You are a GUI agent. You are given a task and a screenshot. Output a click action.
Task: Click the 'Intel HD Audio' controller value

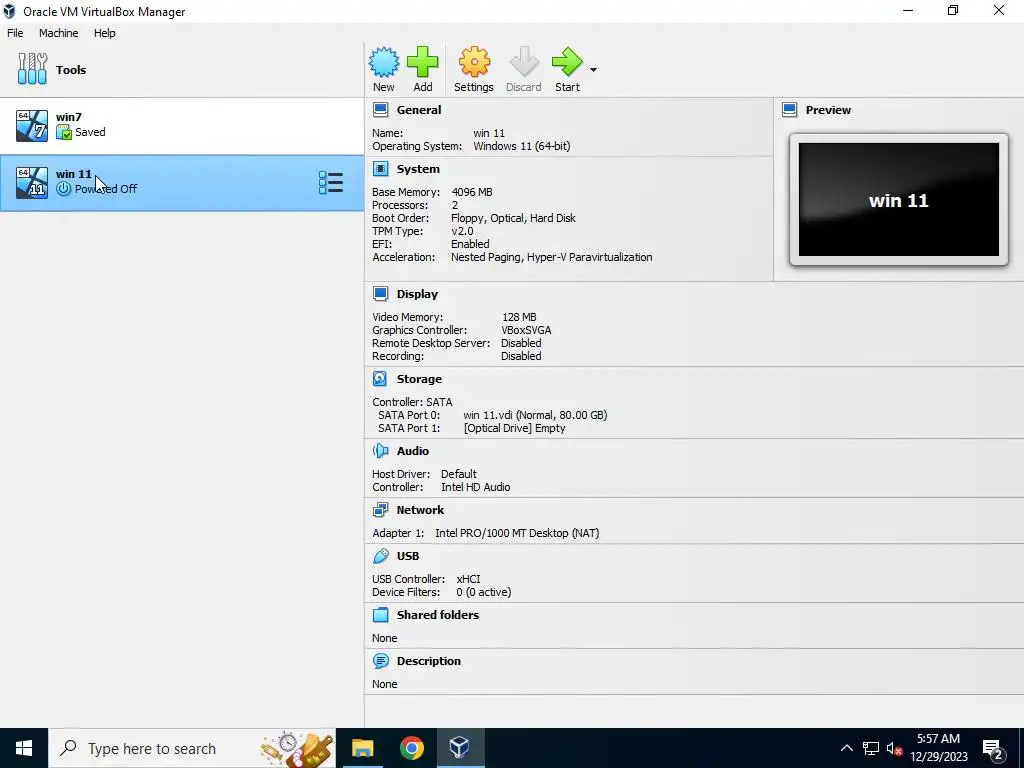pos(475,487)
